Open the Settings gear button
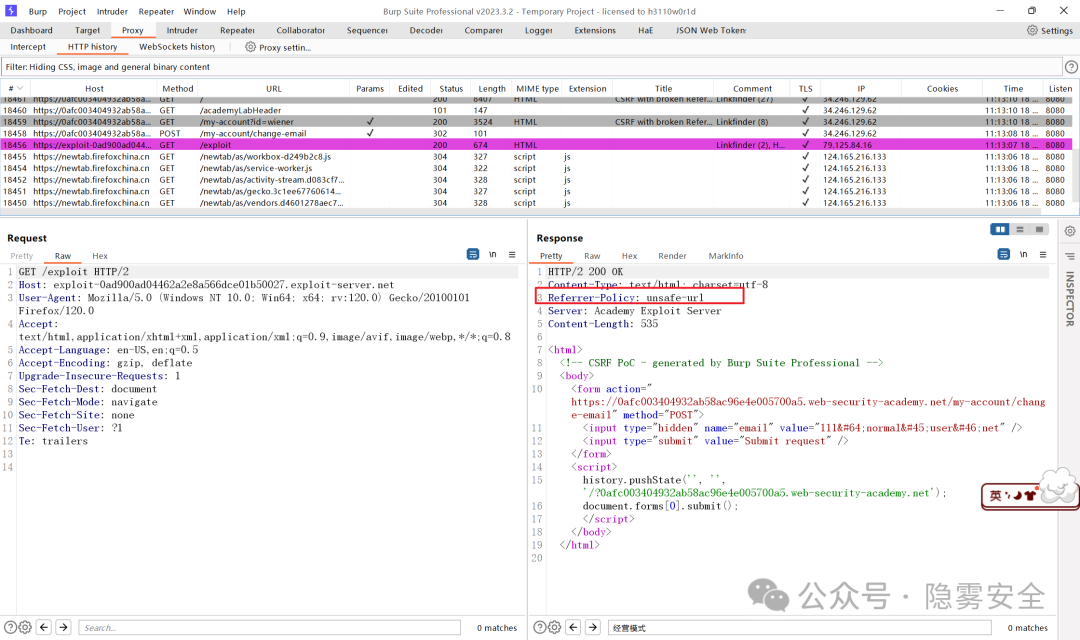This screenshot has width=1080, height=640. (x=1050, y=30)
